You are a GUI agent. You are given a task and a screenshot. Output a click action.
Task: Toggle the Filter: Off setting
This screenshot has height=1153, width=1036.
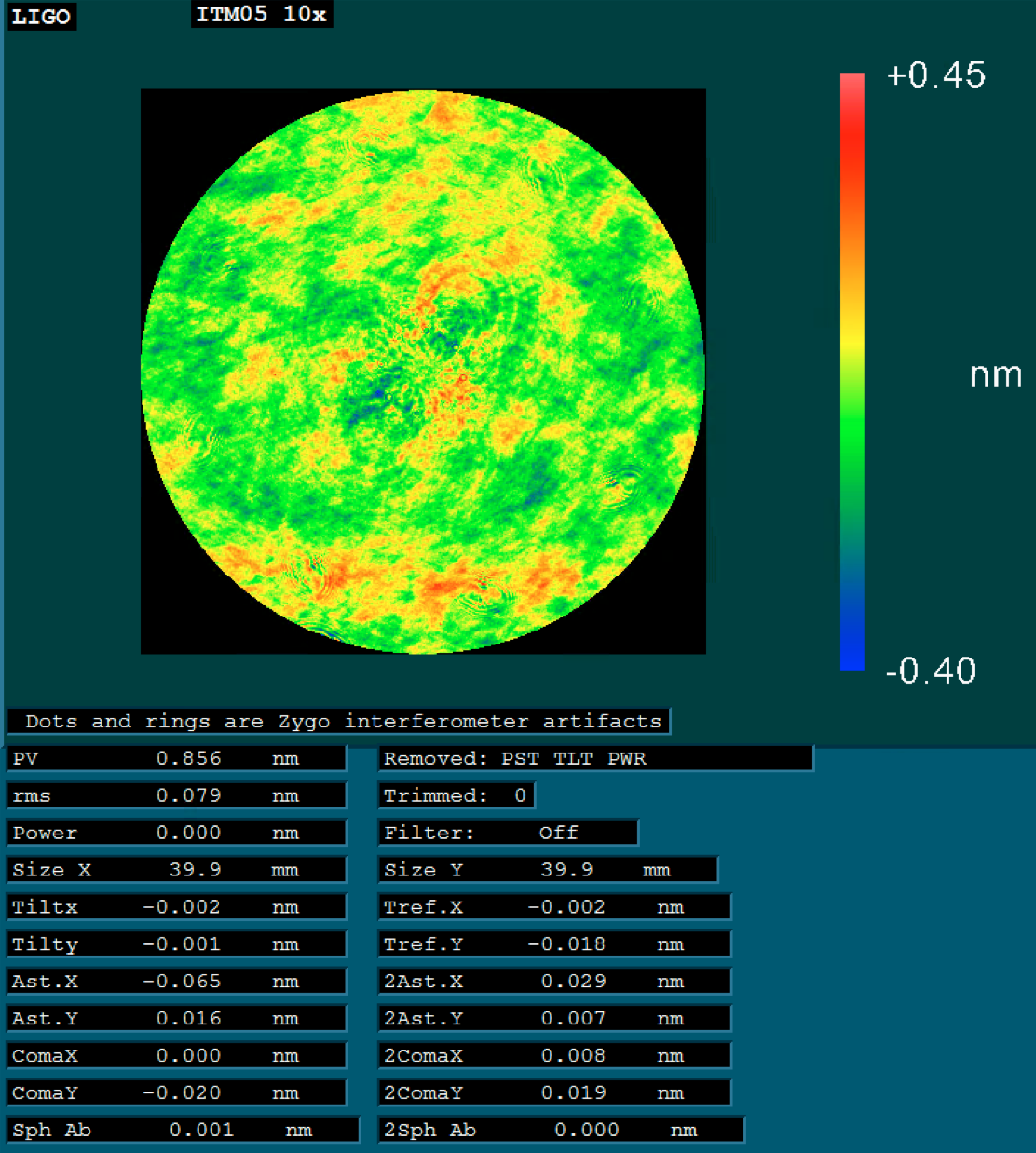pos(508,833)
